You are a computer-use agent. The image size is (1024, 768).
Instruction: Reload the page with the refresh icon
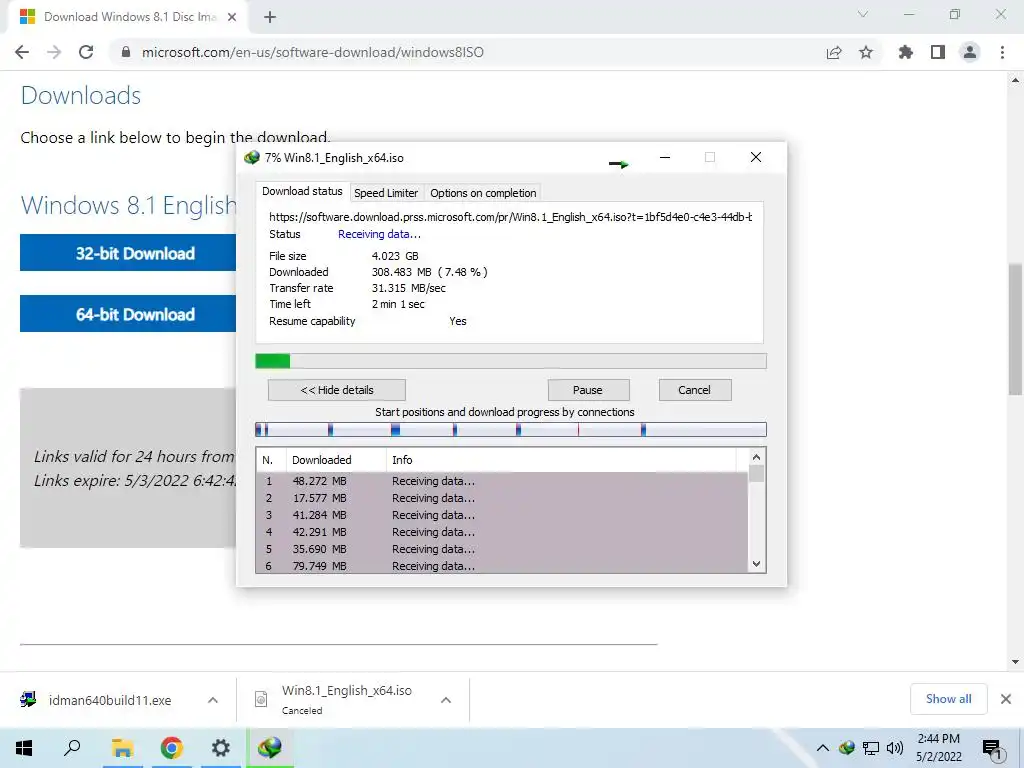coord(86,52)
